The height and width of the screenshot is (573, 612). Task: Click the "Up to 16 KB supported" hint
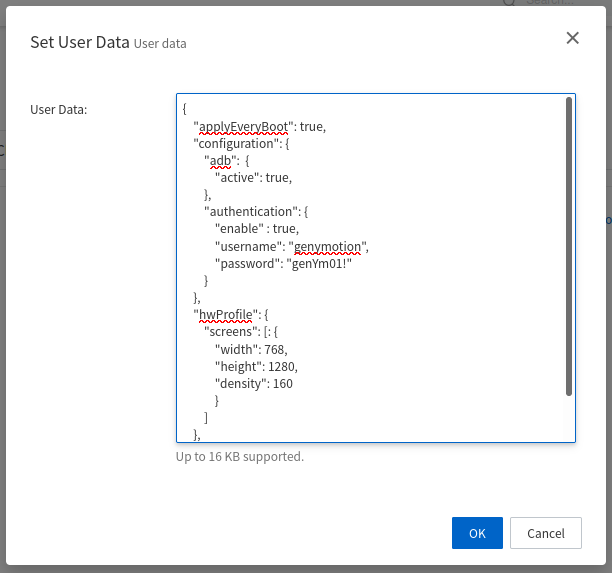pyautogui.click(x=240, y=457)
